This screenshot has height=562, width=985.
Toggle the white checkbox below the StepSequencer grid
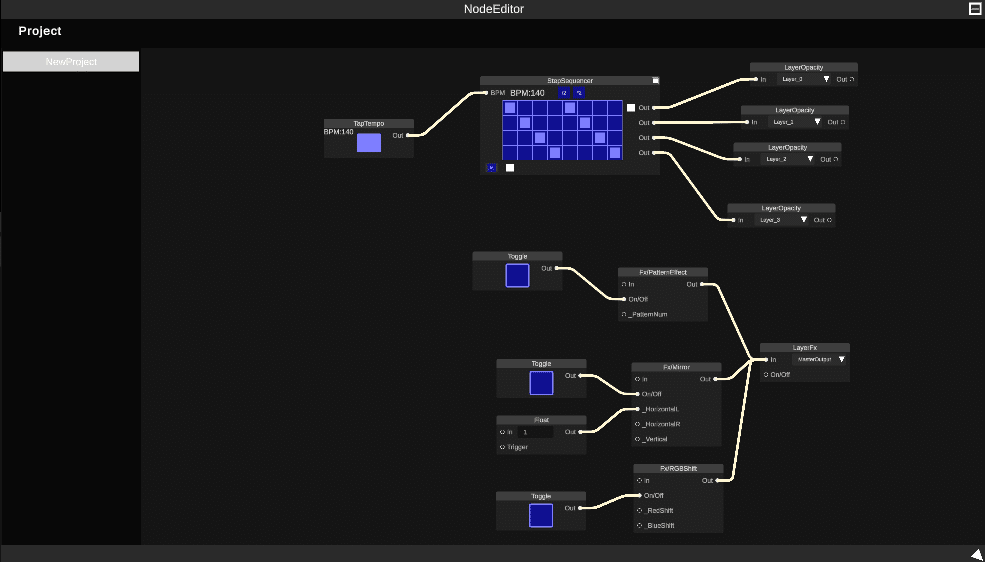click(509, 168)
